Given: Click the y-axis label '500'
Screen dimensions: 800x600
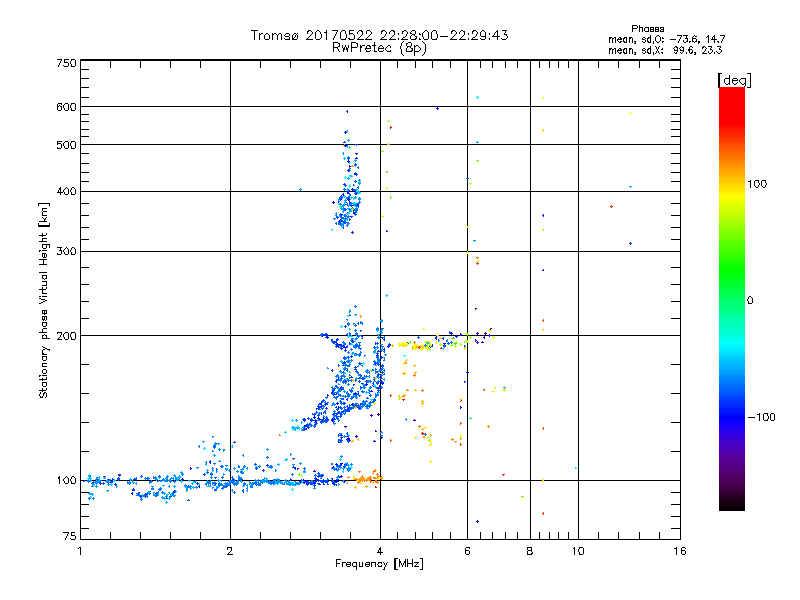Looking at the screenshot, I should coord(66,145).
